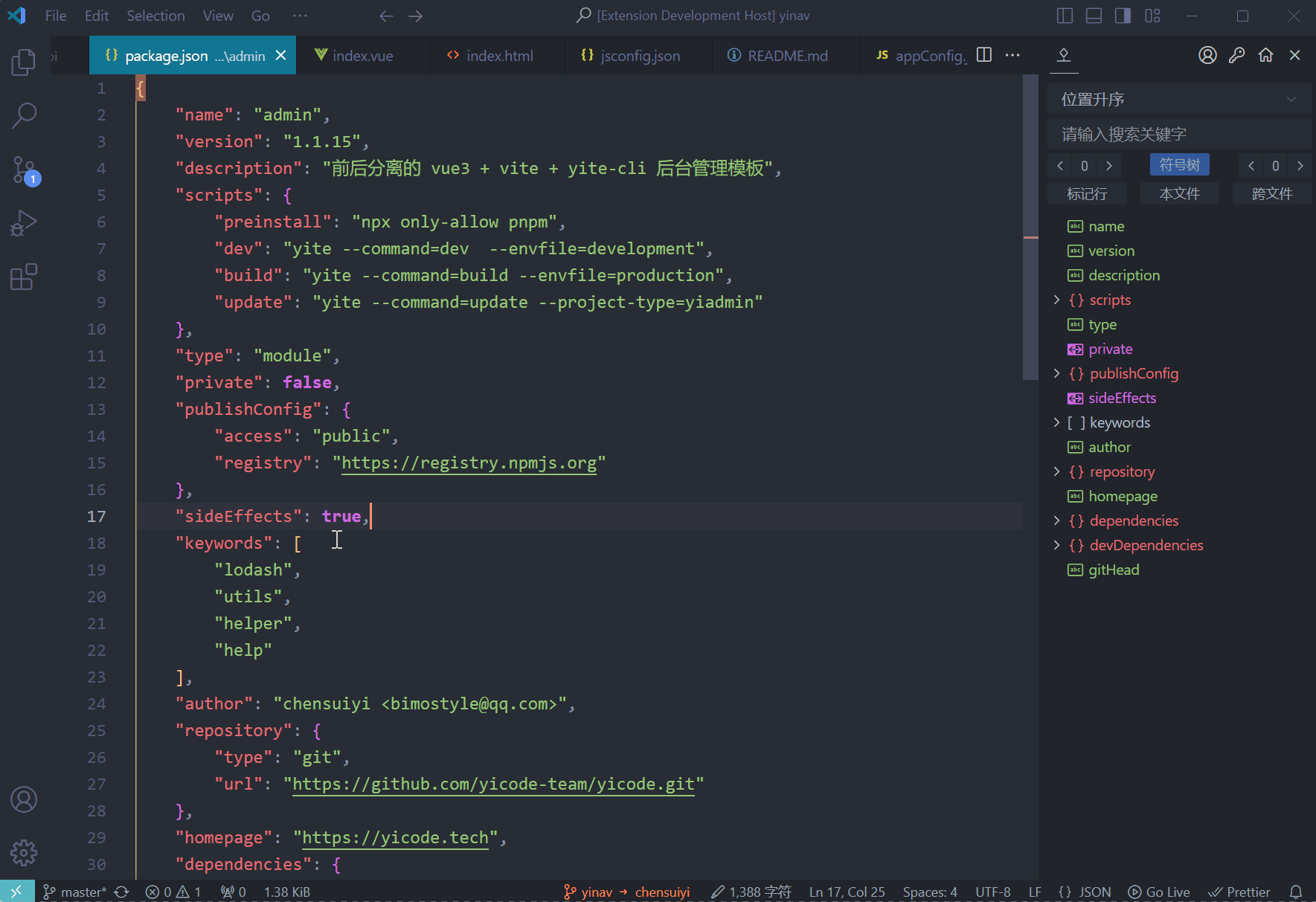The width and height of the screenshot is (1316, 902).
Task: Click the home icon in side panel
Action: pyautogui.click(x=1265, y=55)
